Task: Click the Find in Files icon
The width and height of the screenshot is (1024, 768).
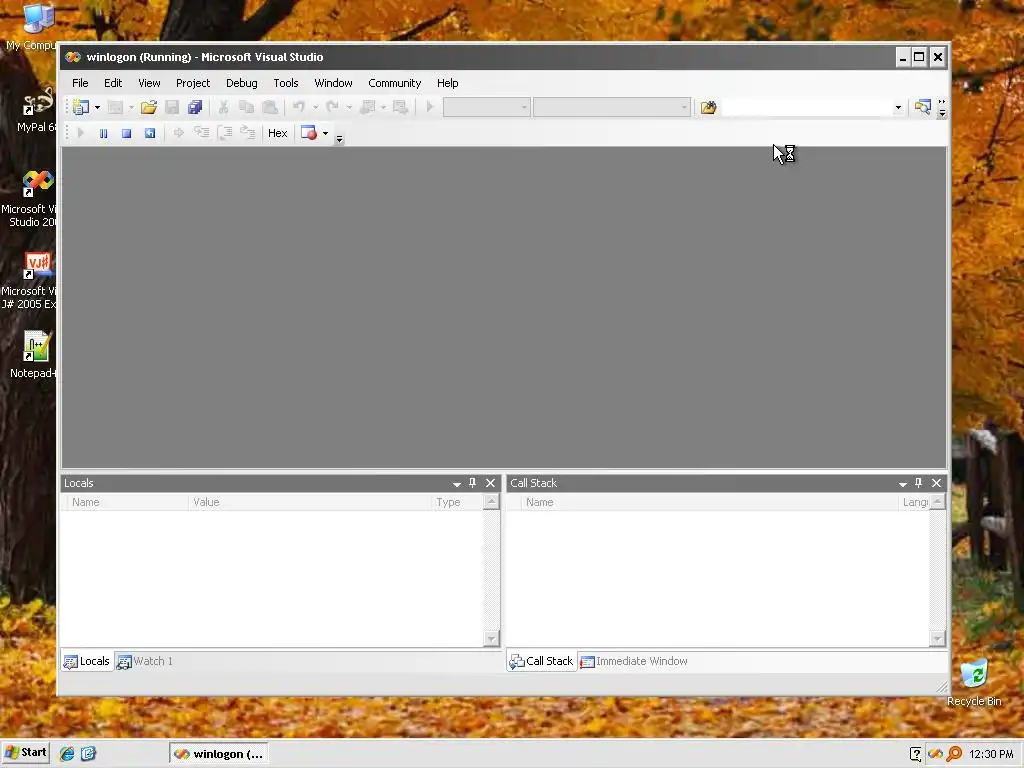Action: coord(709,107)
